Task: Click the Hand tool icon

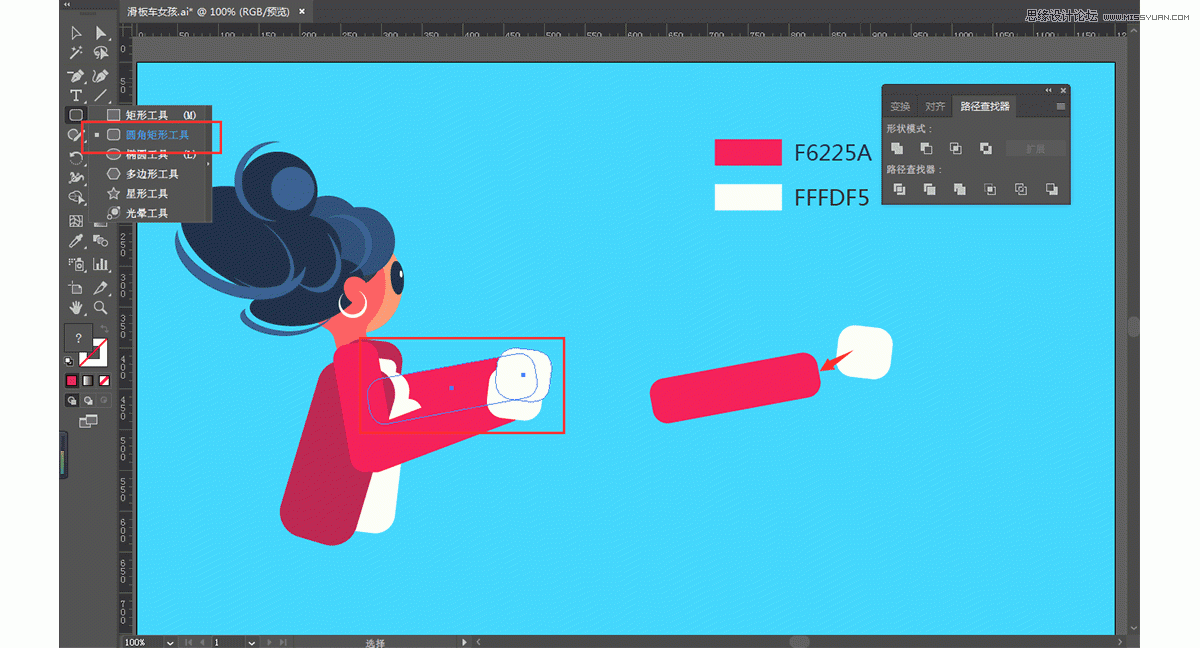Action: tap(76, 308)
